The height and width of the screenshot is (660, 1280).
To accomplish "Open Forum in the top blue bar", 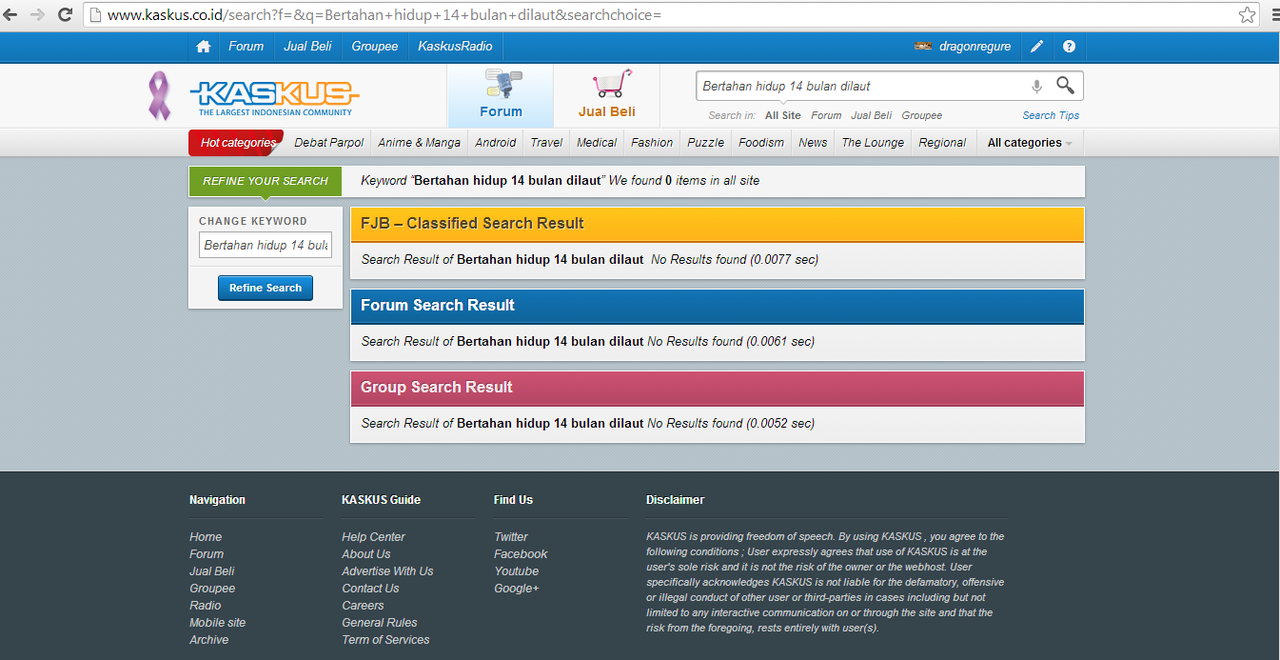I will [246, 46].
